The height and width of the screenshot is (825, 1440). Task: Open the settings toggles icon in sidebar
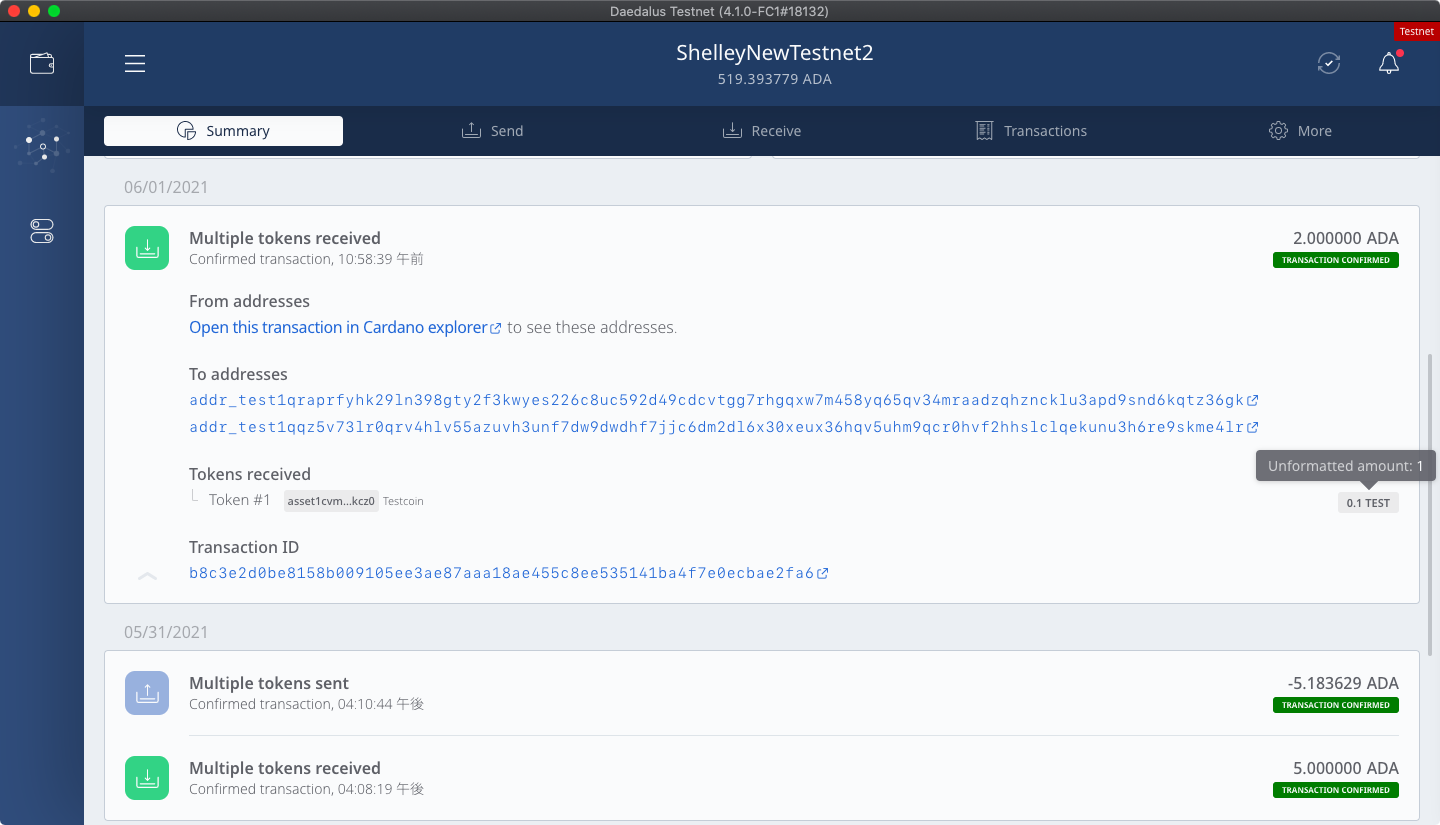[x=42, y=232]
